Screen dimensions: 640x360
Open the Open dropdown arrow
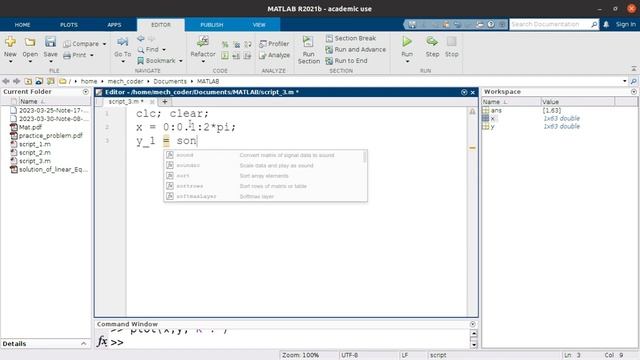[30, 62]
